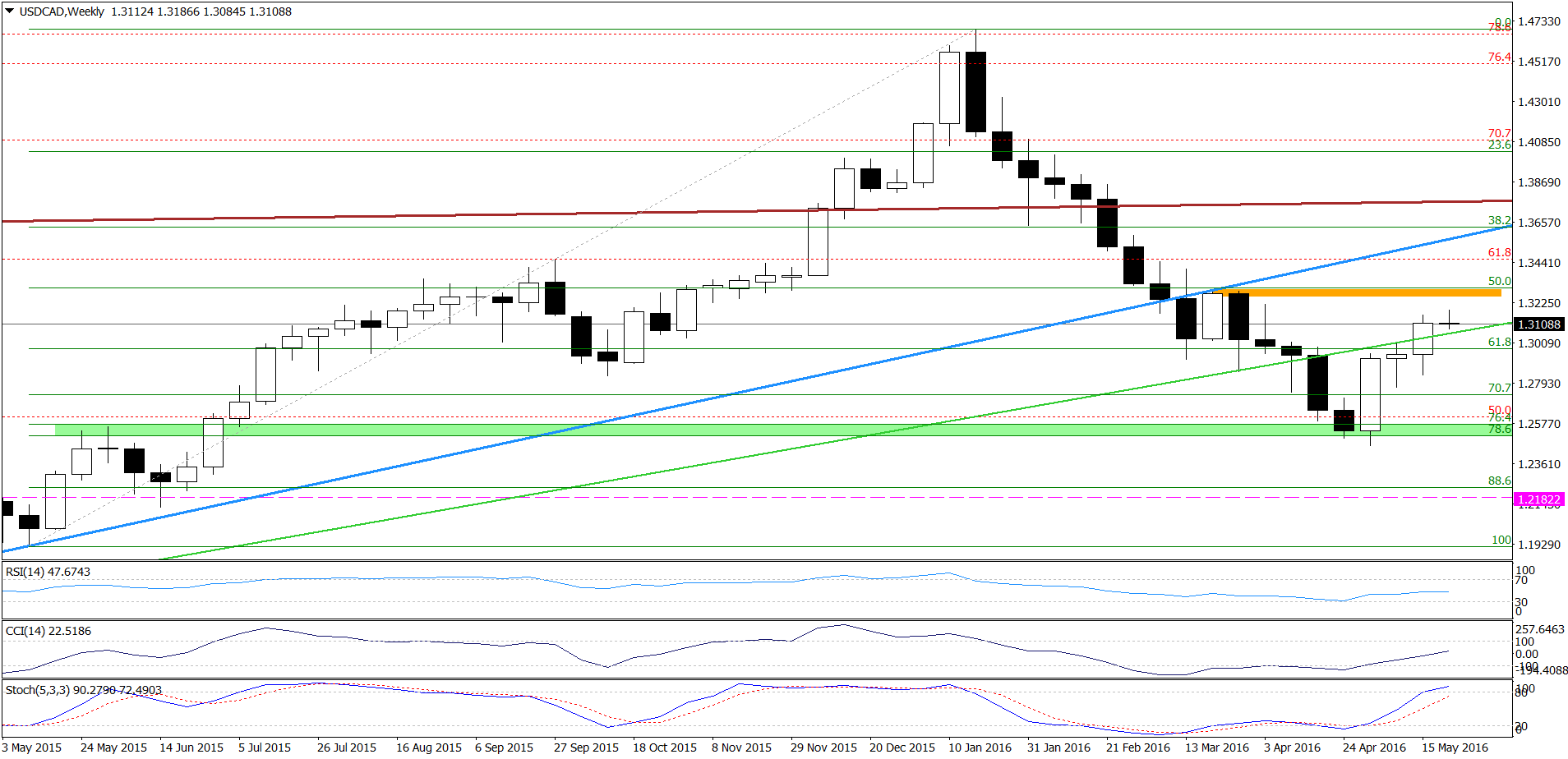Click price axis value 1.25770
Viewport: 1568px width, 759px height.
click(1539, 424)
